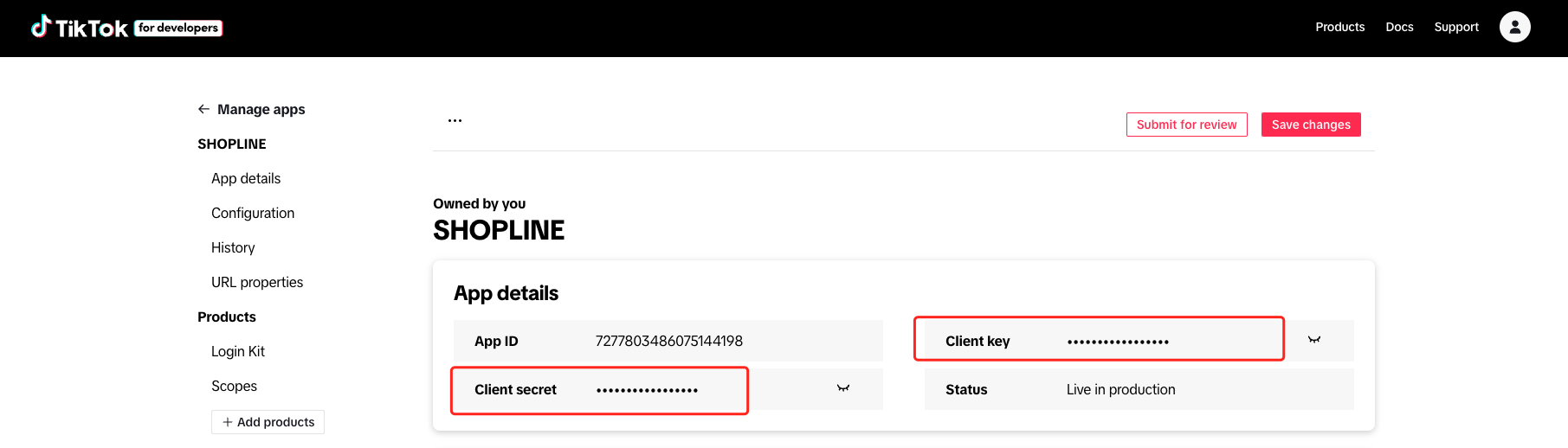Click the back arrow beside Manage apps
The image size is (1568, 448).
(203, 109)
